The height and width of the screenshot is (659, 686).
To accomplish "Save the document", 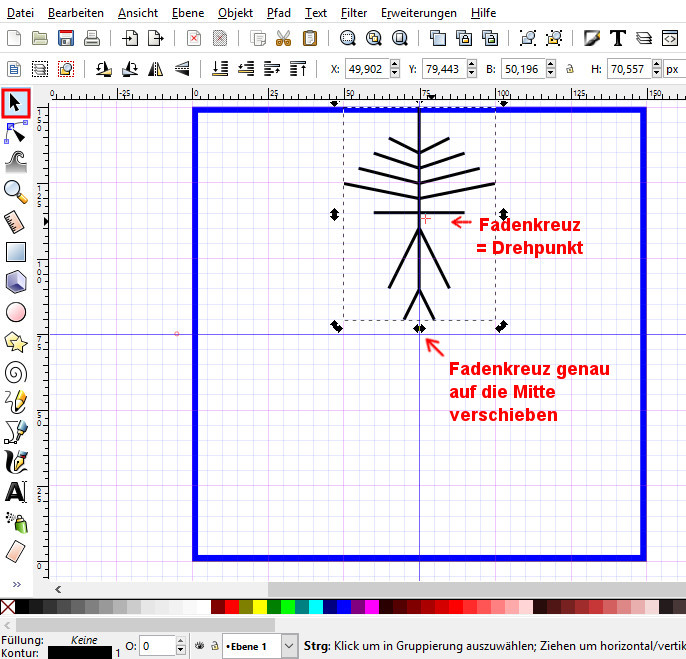I will [66, 38].
